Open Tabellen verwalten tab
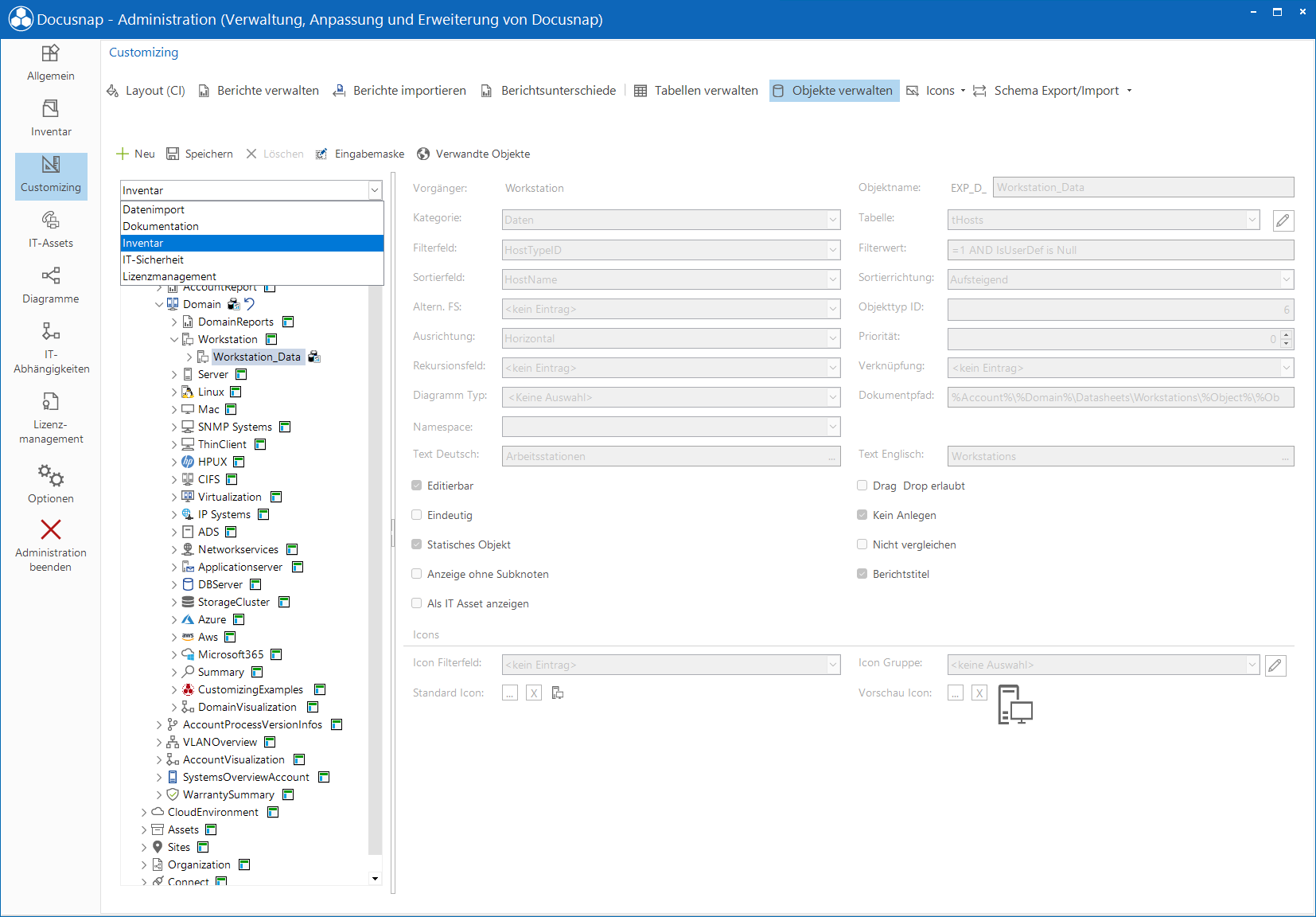Screen dimensions: 1316x917 pyautogui.click(x=696, y=91)
